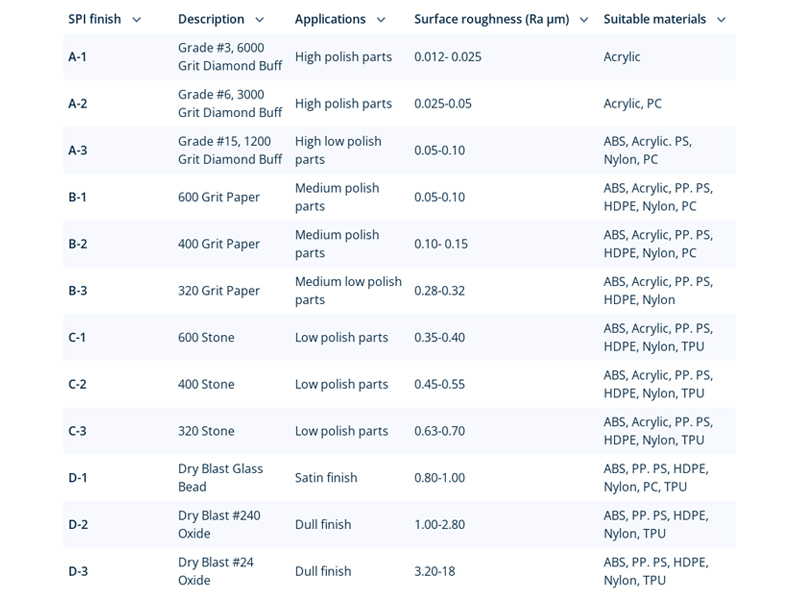Screen dimensions: 800x600
Task: Select the A-2 finish cell
Action: [78, 104]
